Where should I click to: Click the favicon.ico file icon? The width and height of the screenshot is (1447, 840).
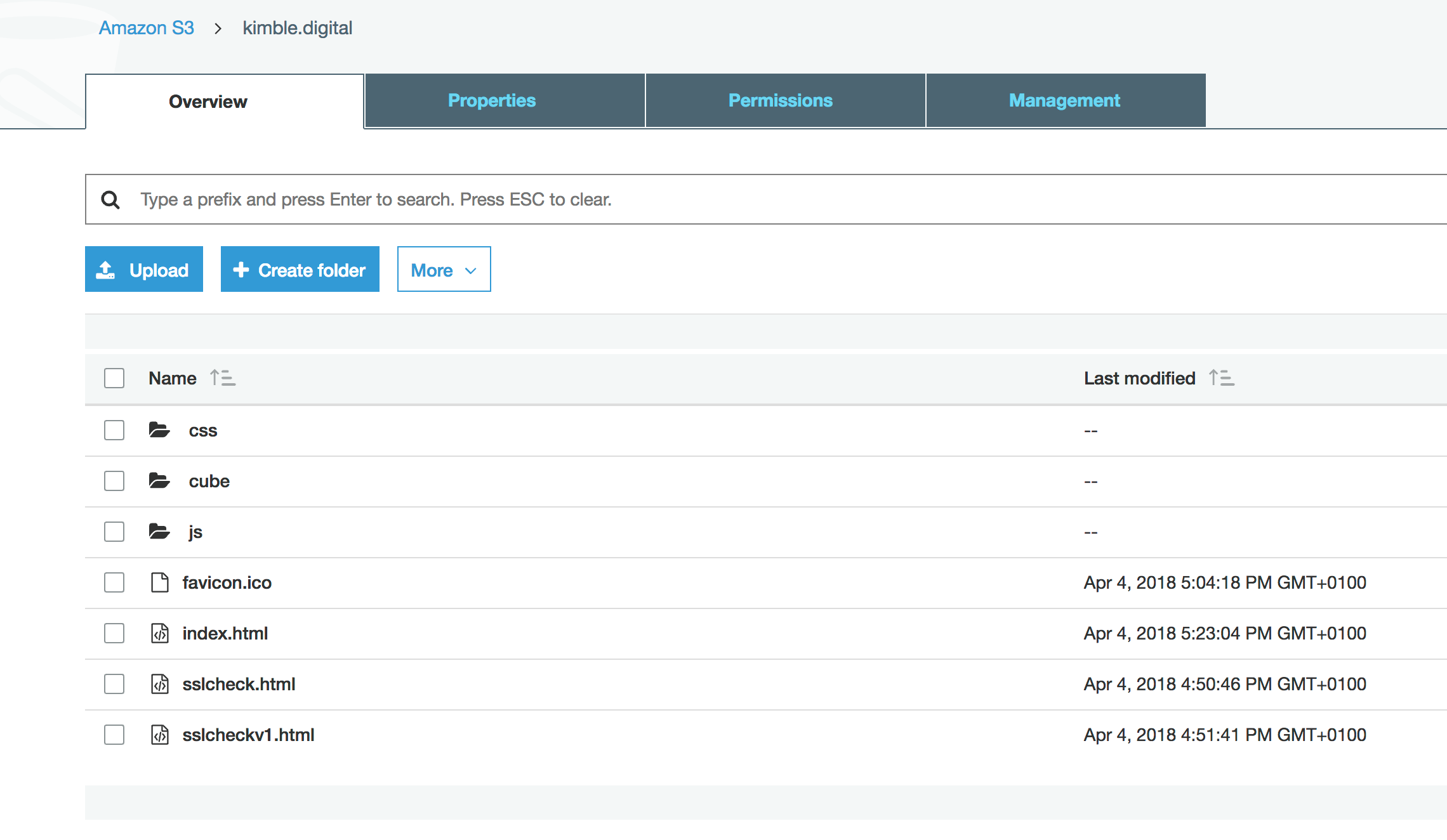tap(159, 582)
